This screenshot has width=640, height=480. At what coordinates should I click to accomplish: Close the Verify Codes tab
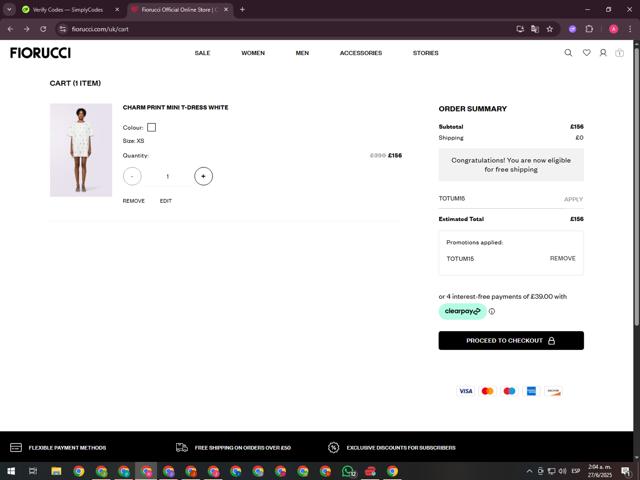click(117, 9)
